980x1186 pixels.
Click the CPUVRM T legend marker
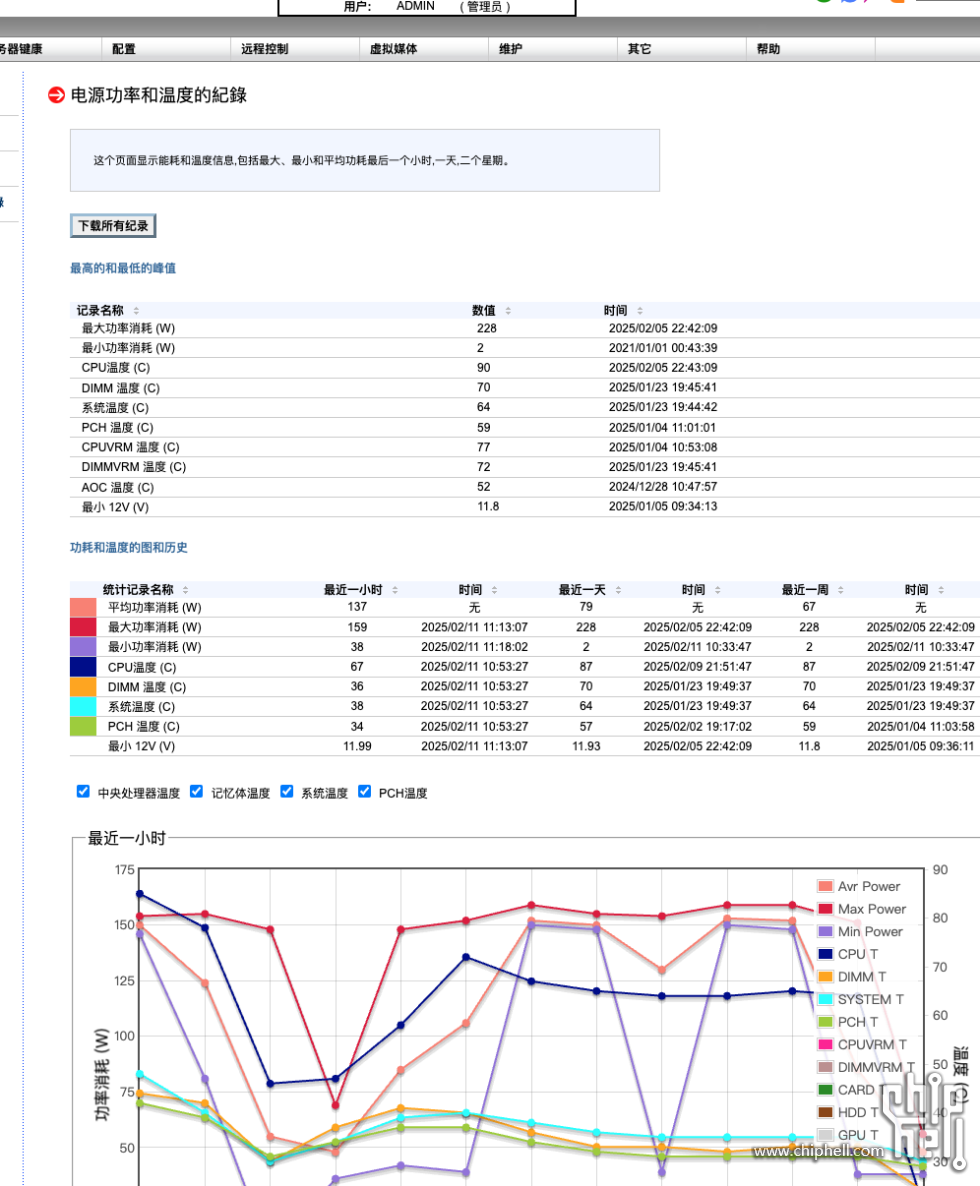pyautogui.click(x=825, y=1045)
